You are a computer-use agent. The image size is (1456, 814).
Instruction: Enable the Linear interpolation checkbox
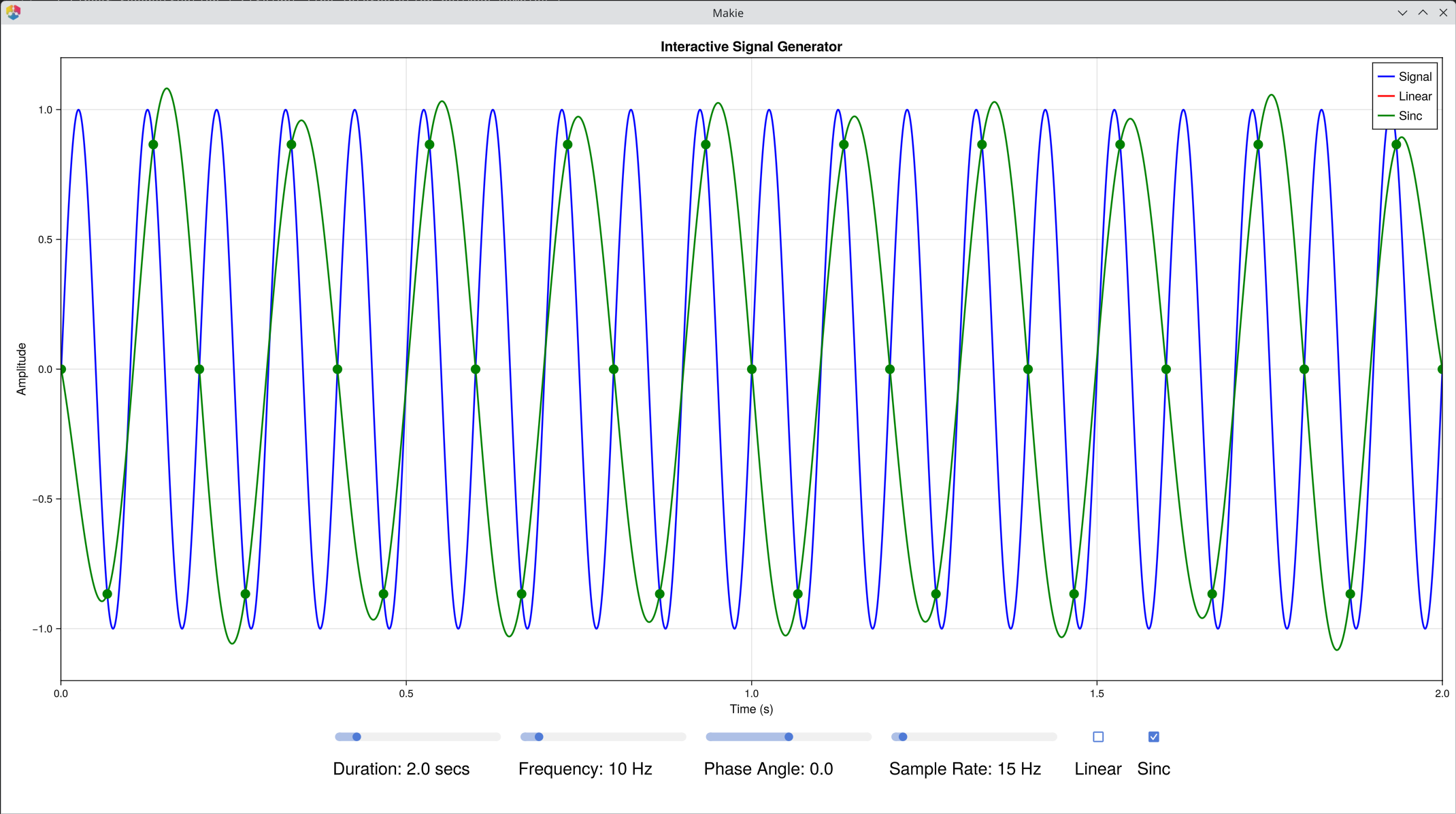pyautogui.click(x=1098, y=736)
